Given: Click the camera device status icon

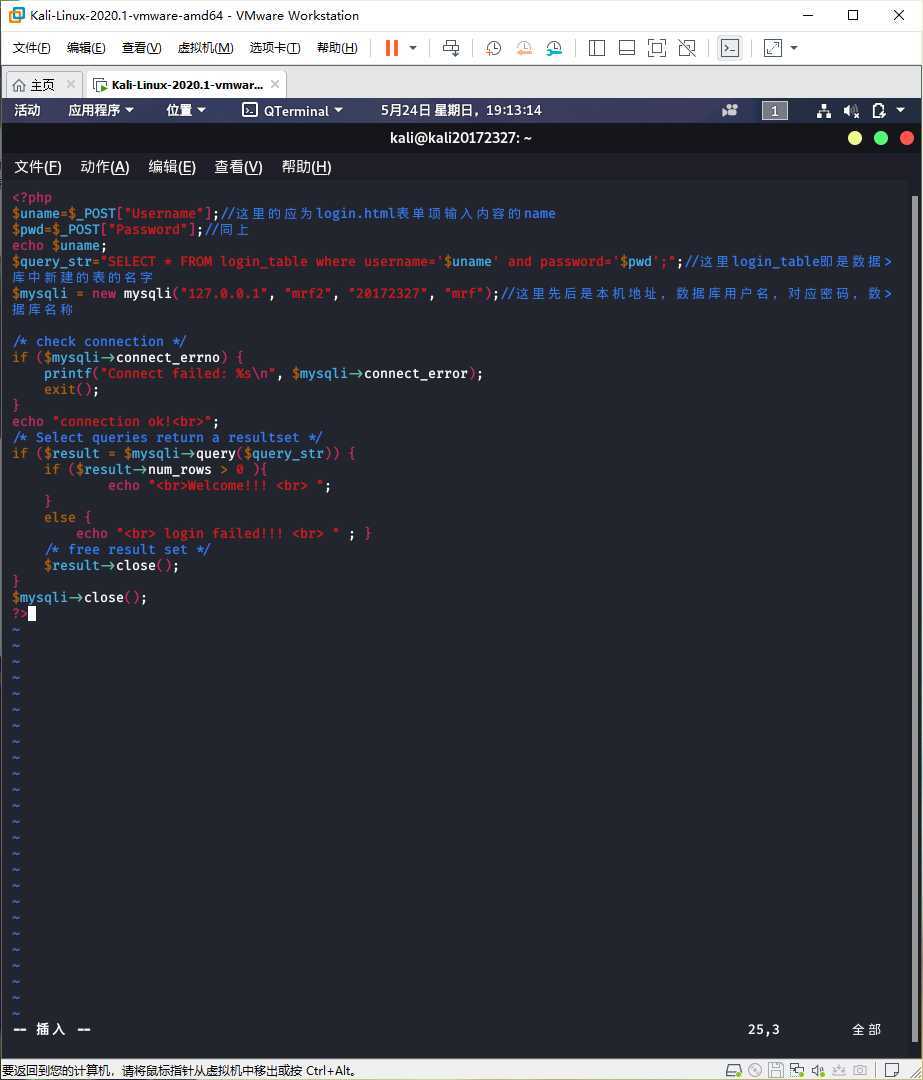Looking at the screenshot, I should [860, 1070].
